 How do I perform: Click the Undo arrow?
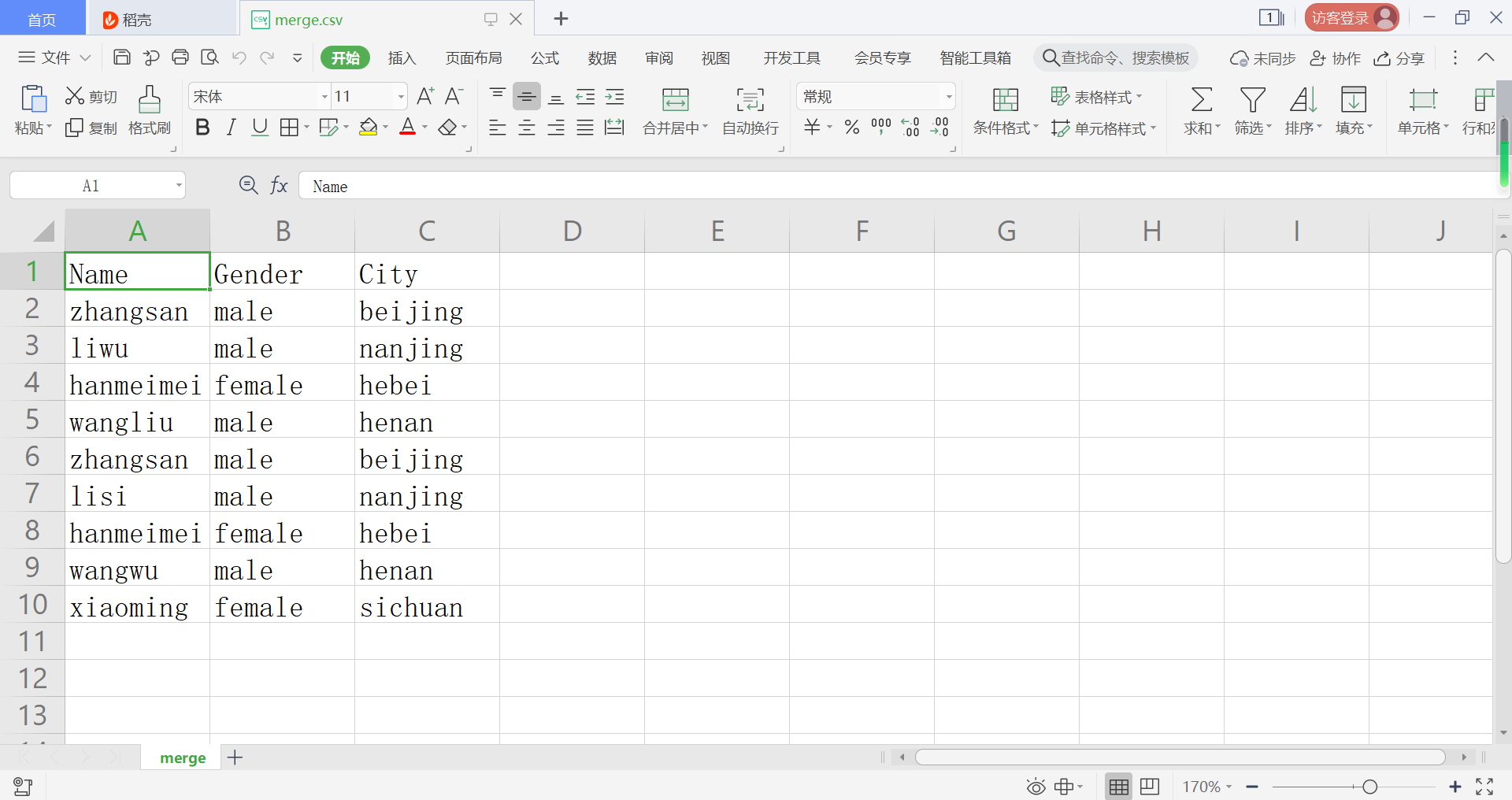click(239, 57)
